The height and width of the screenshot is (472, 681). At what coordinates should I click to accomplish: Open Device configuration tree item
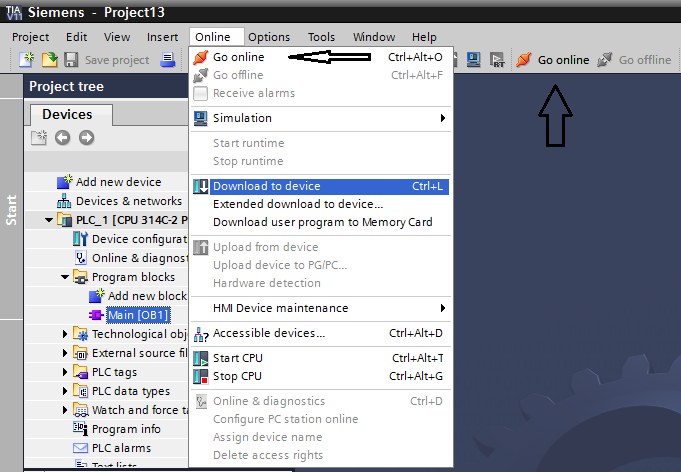(139, 239)
